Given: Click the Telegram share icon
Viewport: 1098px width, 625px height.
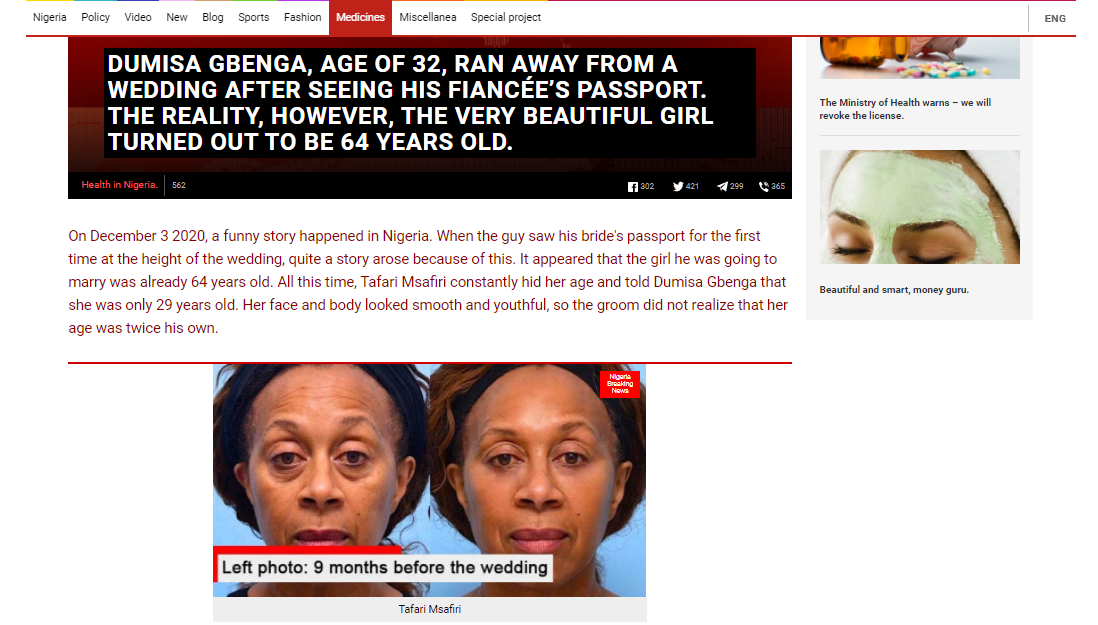Looking at the screenshot, I should coord(722,187).
